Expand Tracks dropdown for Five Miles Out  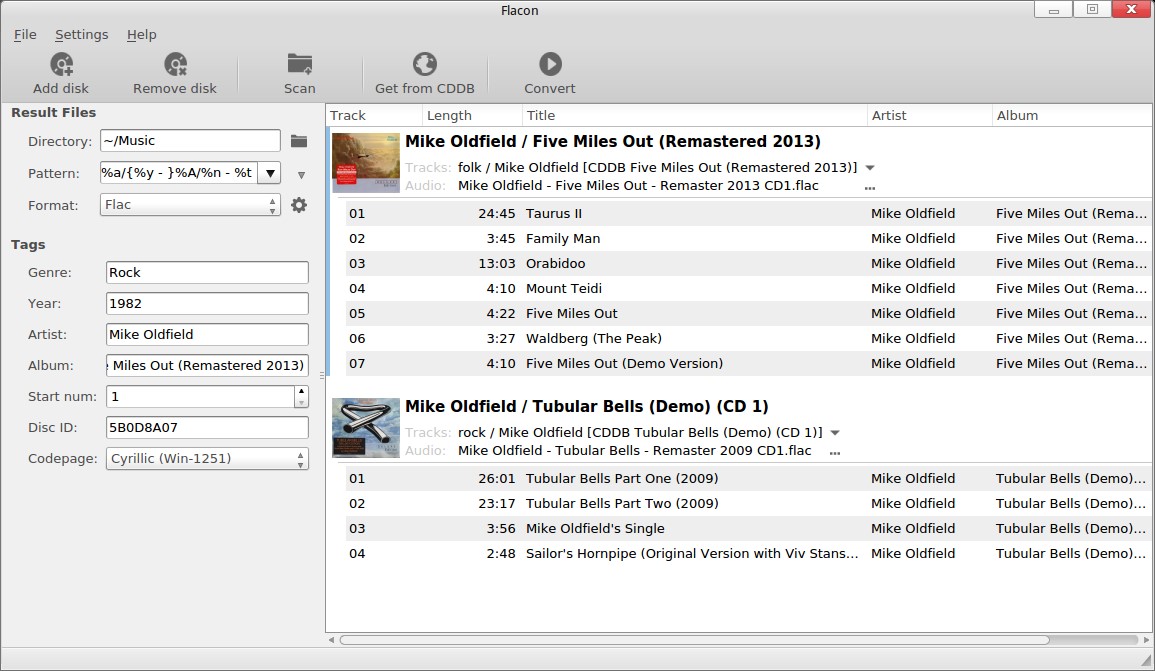pyautogui.click(x=870, y=168)
